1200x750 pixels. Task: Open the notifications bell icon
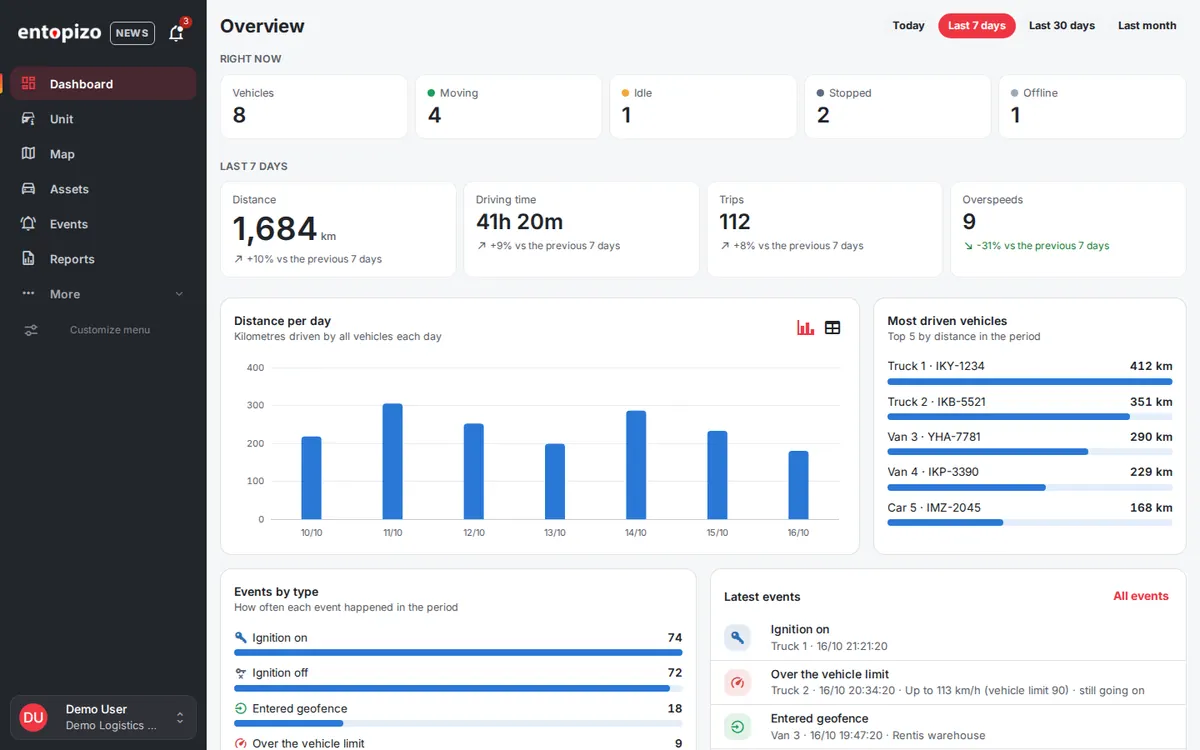pos(176,33)
